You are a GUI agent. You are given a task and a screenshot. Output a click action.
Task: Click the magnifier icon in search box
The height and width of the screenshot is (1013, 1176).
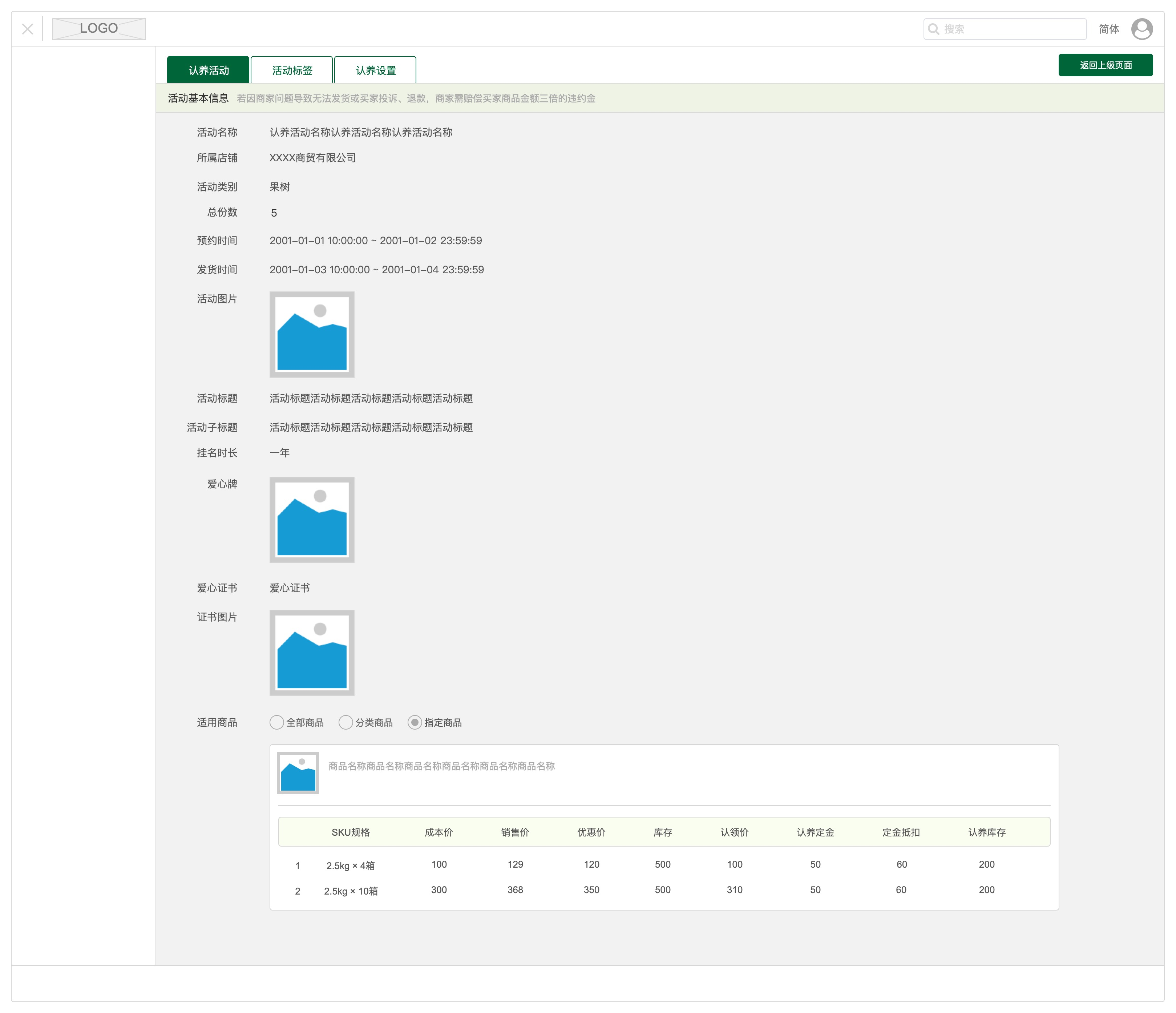(x=933, y=29)
